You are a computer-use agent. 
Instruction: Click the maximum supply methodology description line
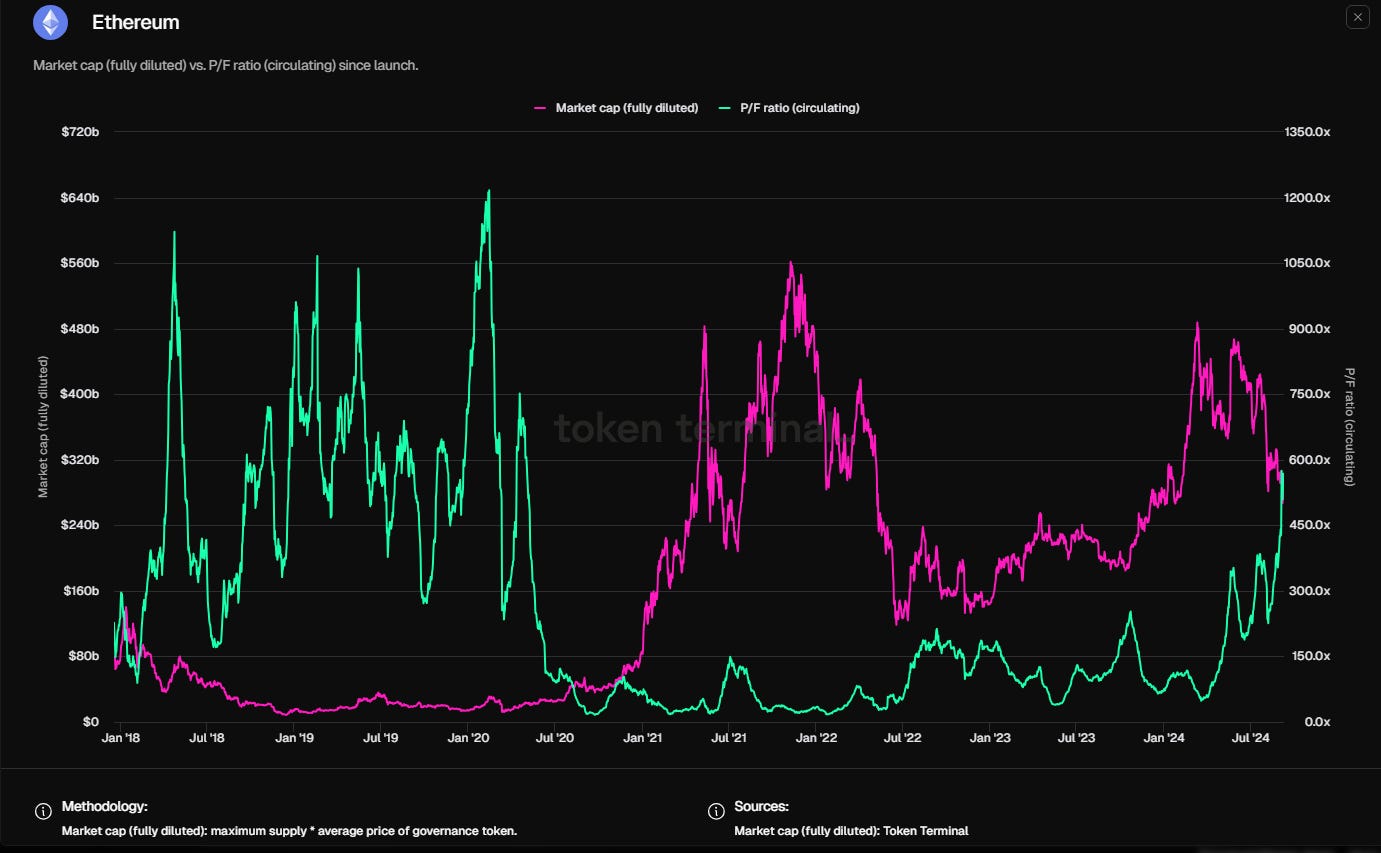tap(289, 831)
